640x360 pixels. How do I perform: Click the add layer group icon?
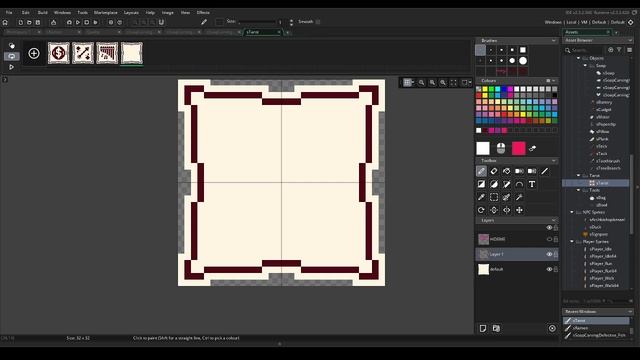point(496,329)
